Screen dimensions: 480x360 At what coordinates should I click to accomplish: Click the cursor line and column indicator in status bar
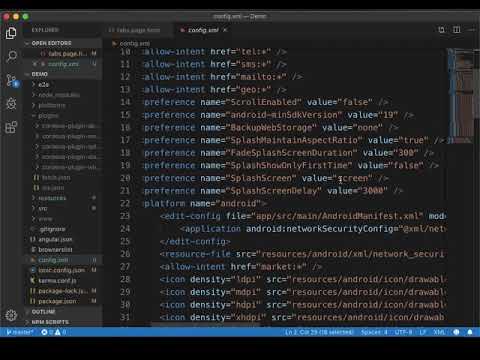(319, 332)
